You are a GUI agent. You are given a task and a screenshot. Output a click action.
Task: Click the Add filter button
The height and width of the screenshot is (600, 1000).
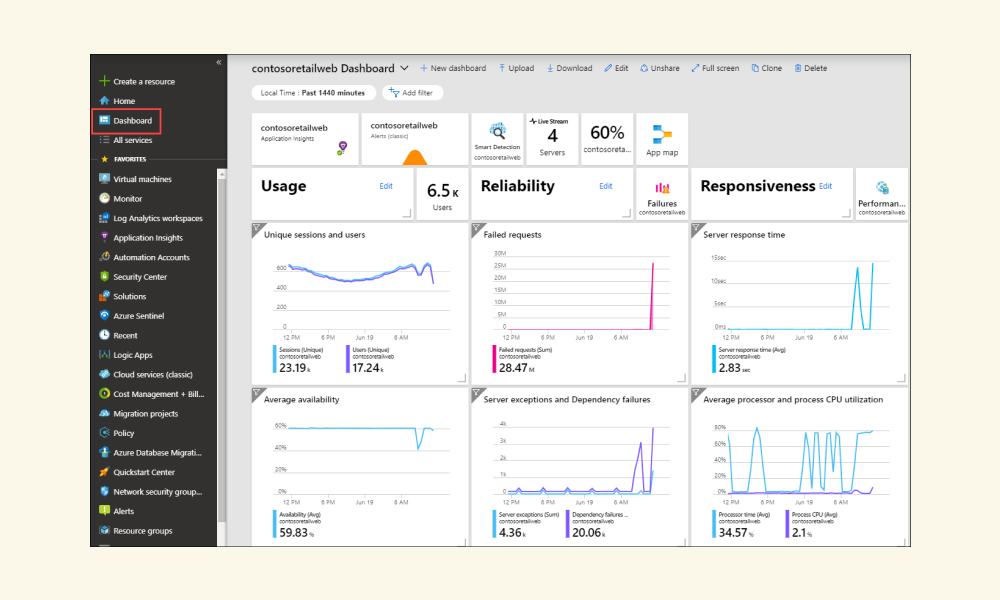(412, 92)
